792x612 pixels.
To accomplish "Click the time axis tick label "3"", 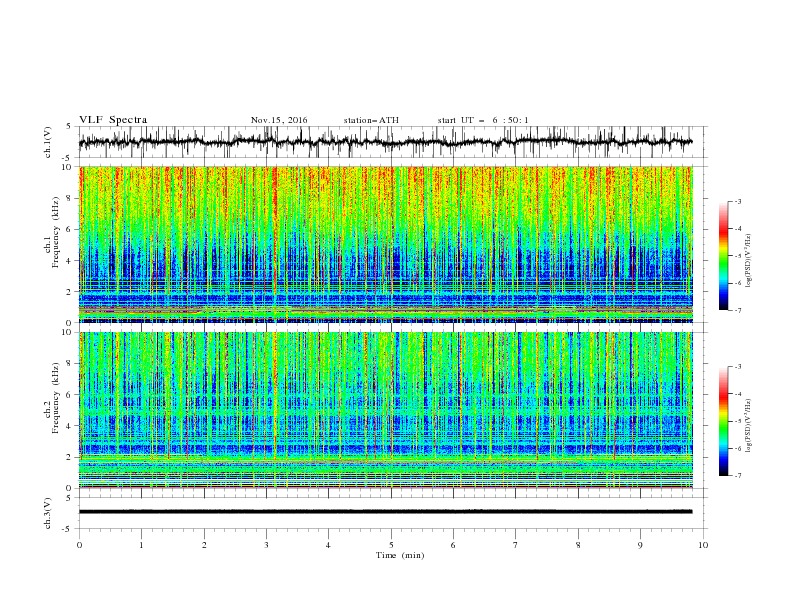I will coord(267,545).
